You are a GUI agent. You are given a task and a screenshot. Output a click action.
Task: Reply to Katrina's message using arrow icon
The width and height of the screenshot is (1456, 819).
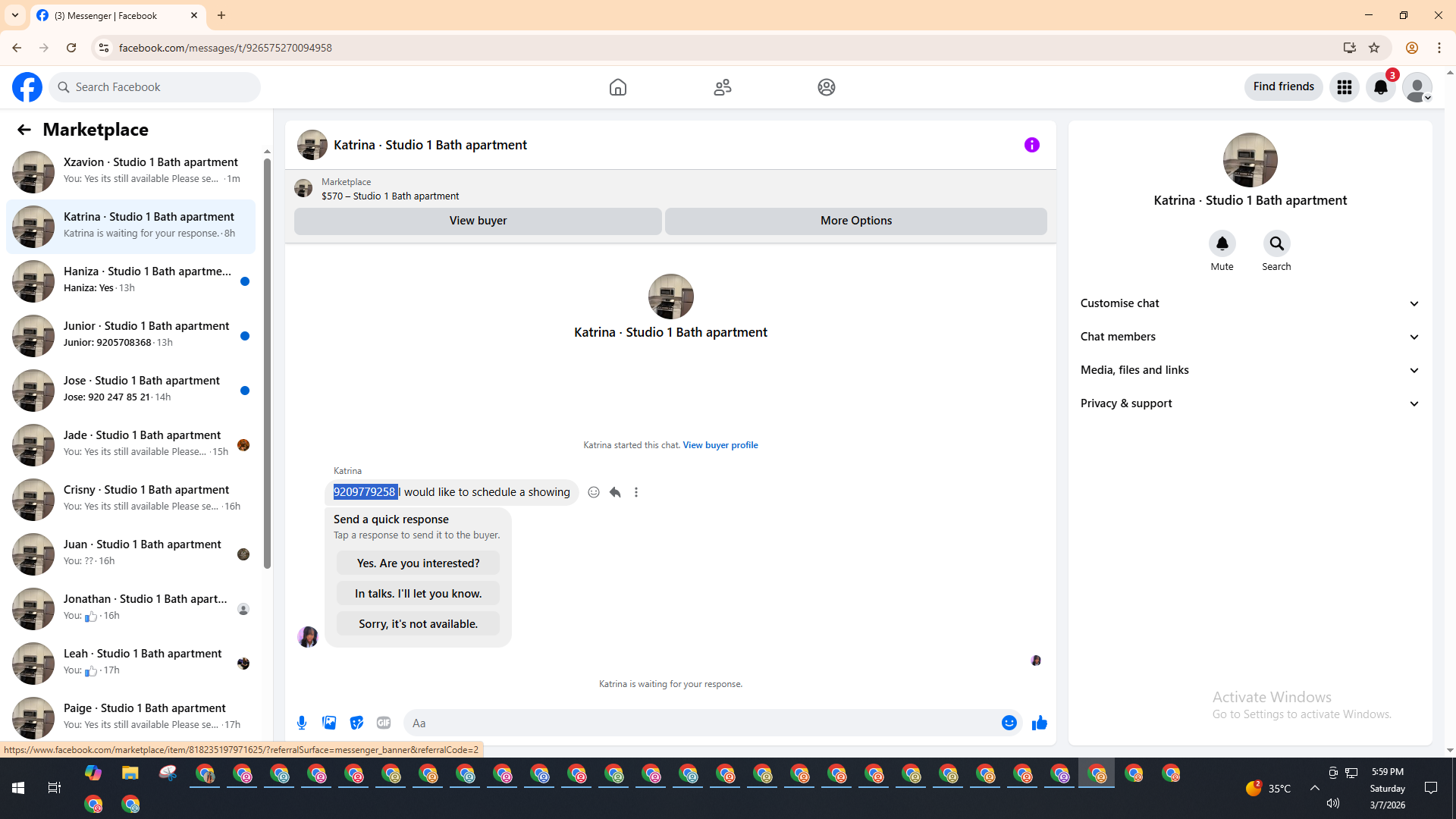tap(615, 492)
